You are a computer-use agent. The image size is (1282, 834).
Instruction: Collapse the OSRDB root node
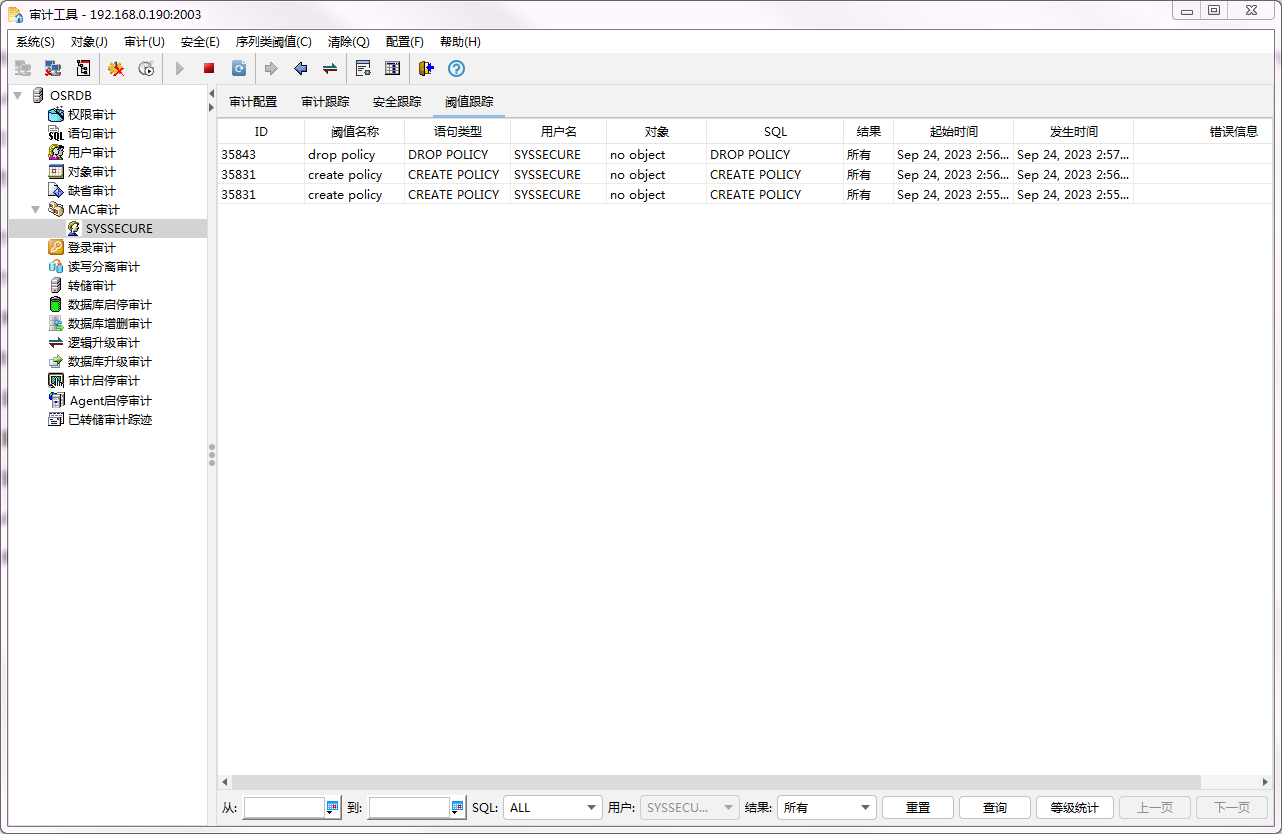point(17,95)
